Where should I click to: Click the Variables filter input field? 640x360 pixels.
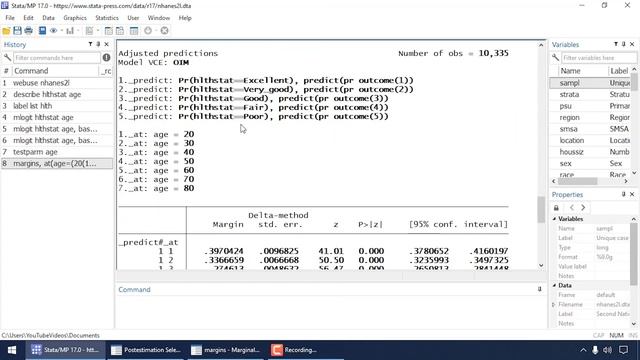[598, 58]
